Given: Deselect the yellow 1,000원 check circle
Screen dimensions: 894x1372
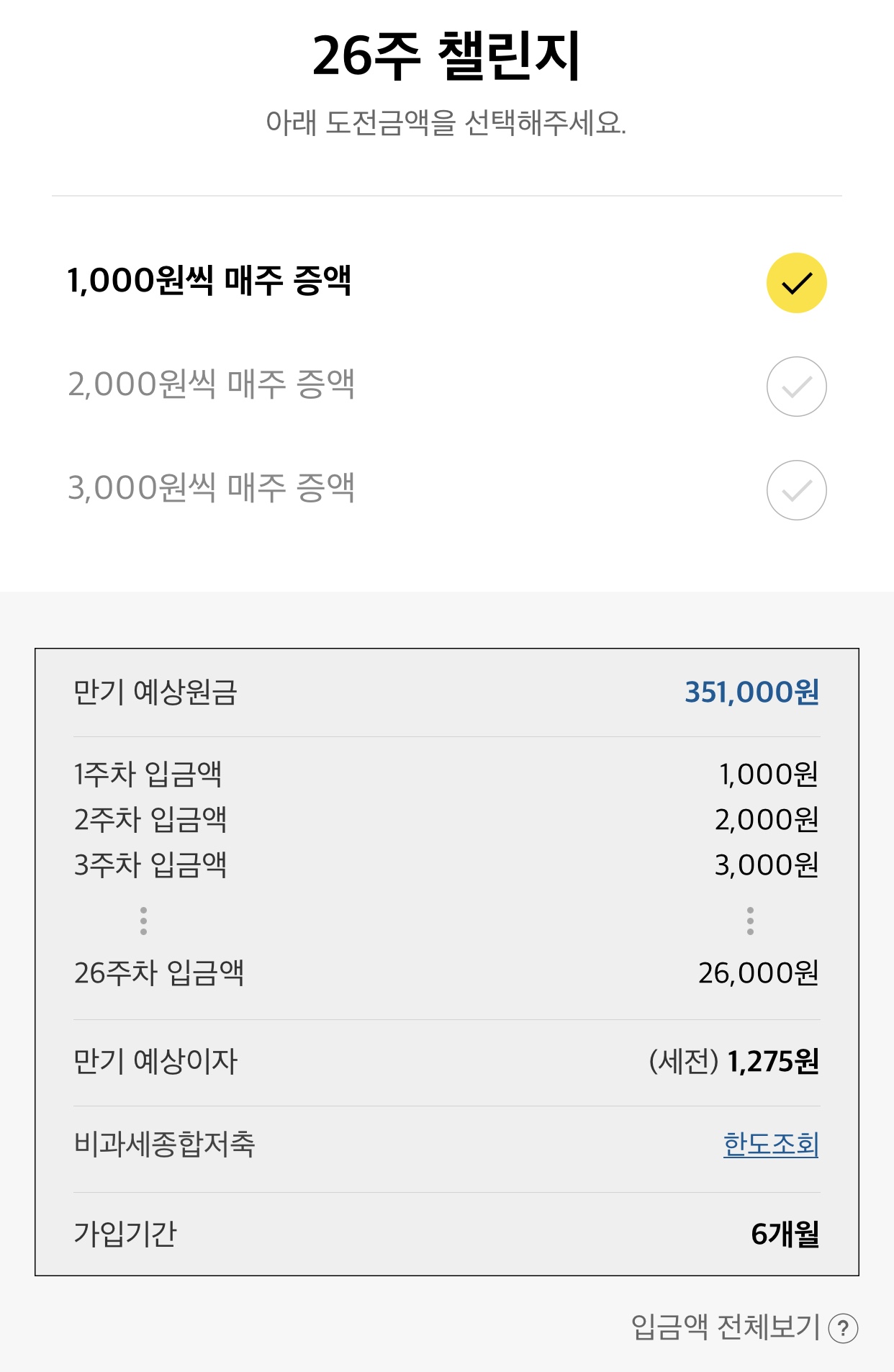Looking at the screenshot, I should pyautogui.click(x=796, y=283).
